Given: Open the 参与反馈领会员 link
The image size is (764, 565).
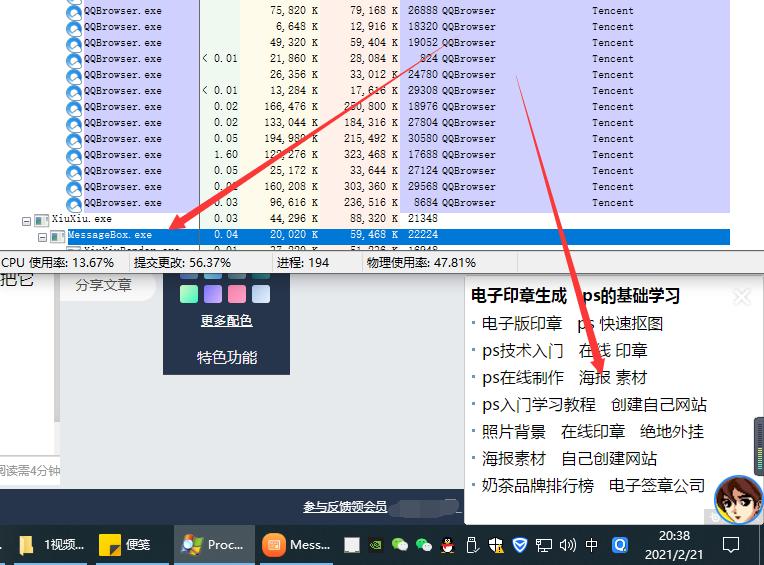Looking at the screenshot, I should click(345, 507).
